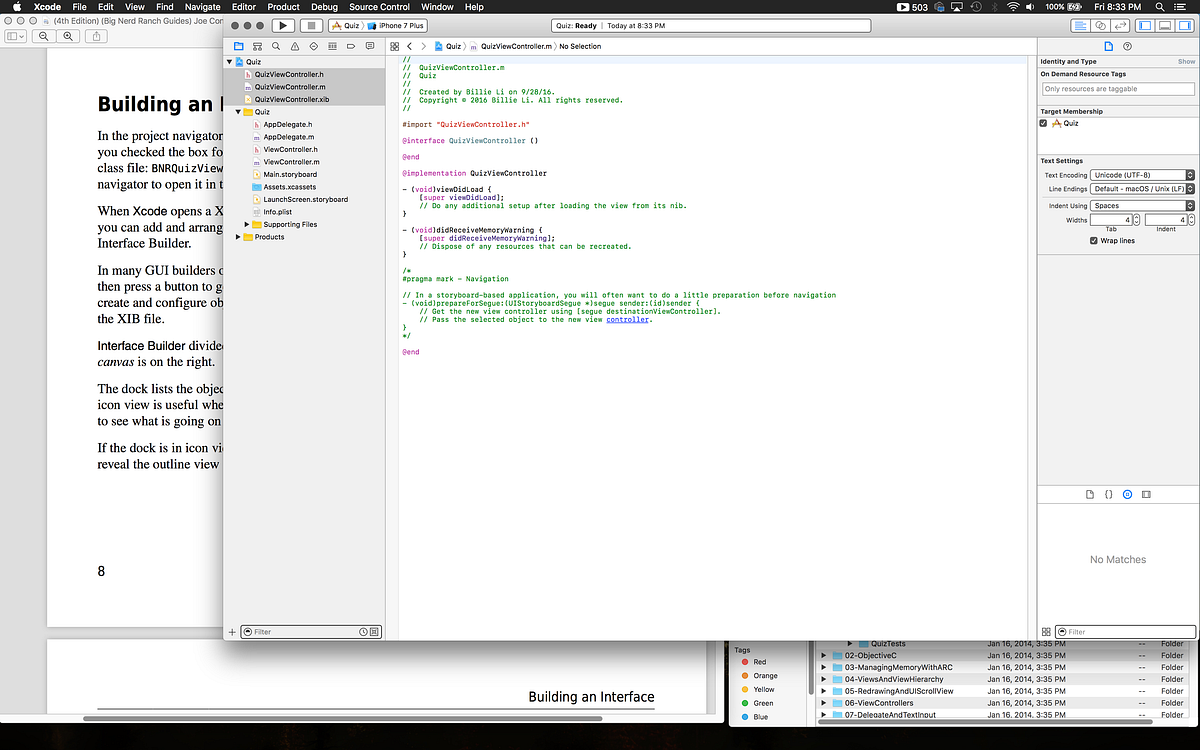Image resolution: width=1200 pixels, height=750 pixels.
Task: Open the Breakpoint navigator icon
Action: tap(352, 46)
